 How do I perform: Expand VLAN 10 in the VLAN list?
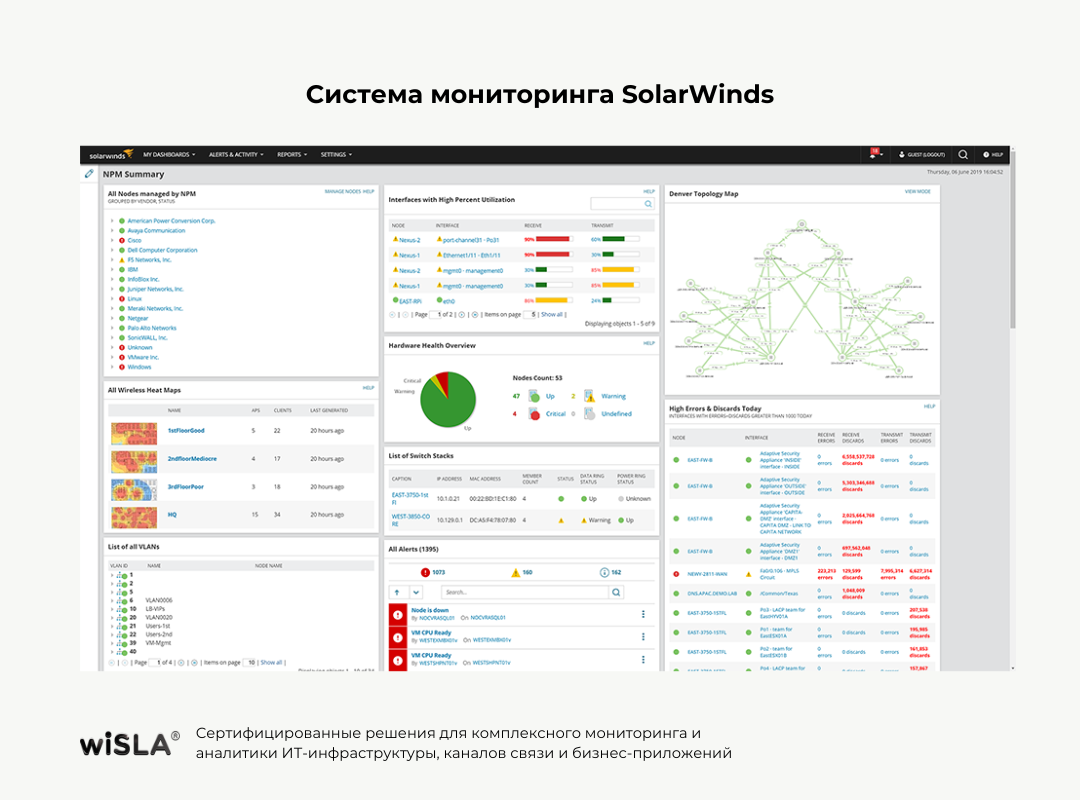(x=112, y=608)
